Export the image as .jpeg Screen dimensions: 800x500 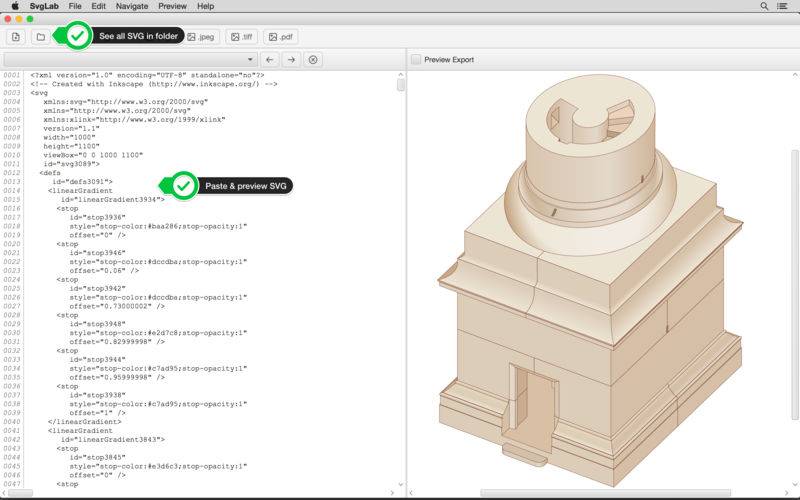[201, 37]
